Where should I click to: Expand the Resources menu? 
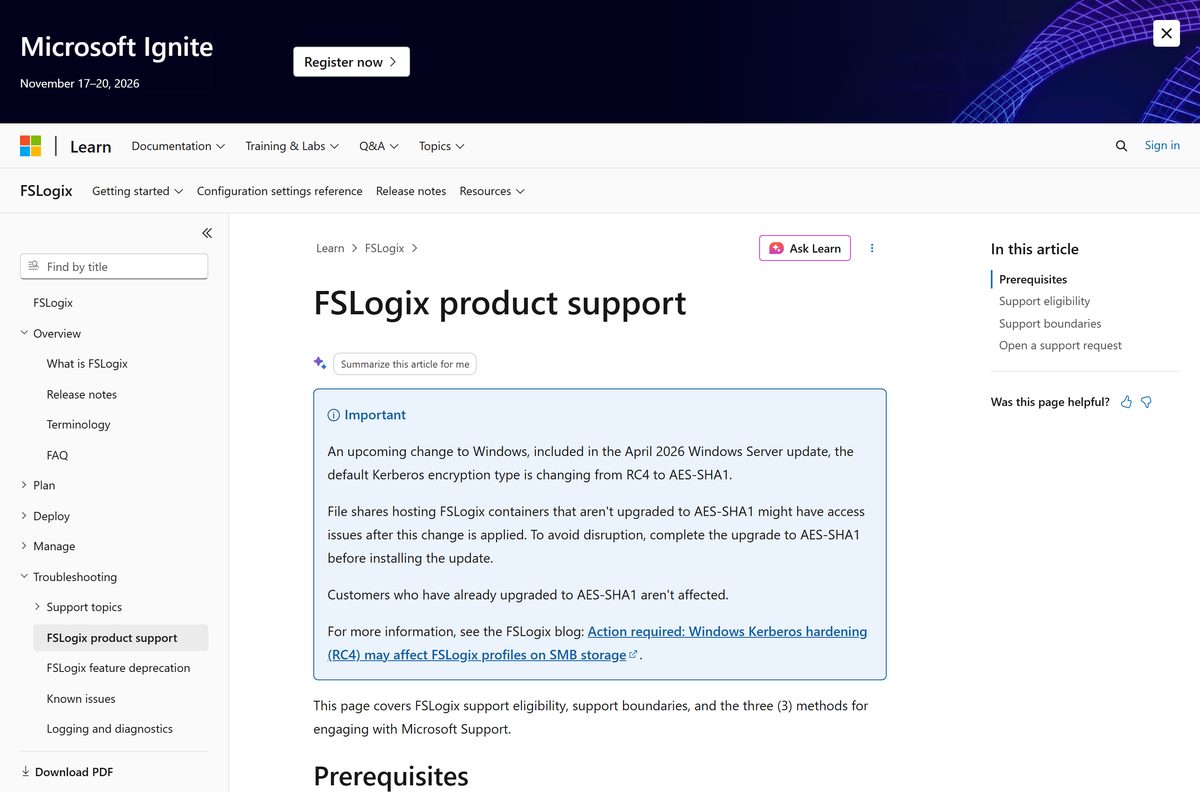(492, 191)
